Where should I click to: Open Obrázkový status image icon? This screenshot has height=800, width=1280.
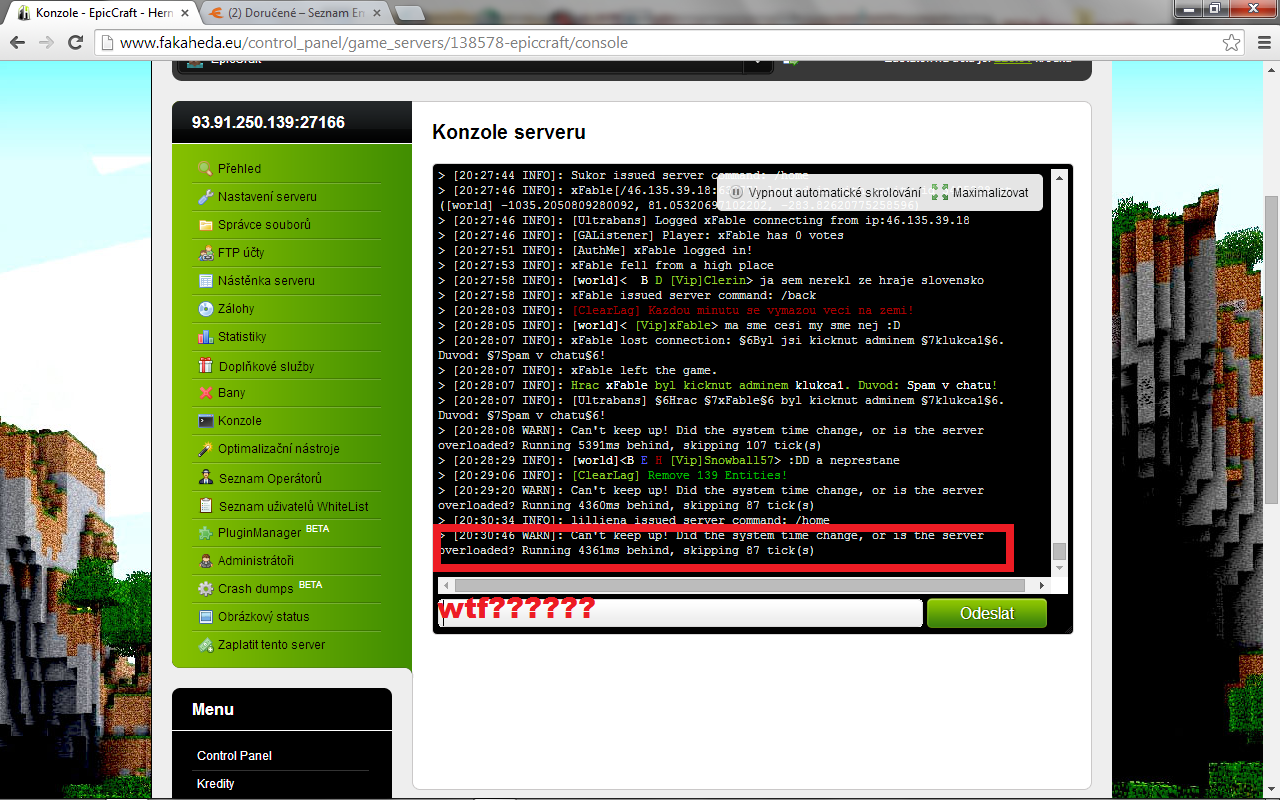(205, 617)
